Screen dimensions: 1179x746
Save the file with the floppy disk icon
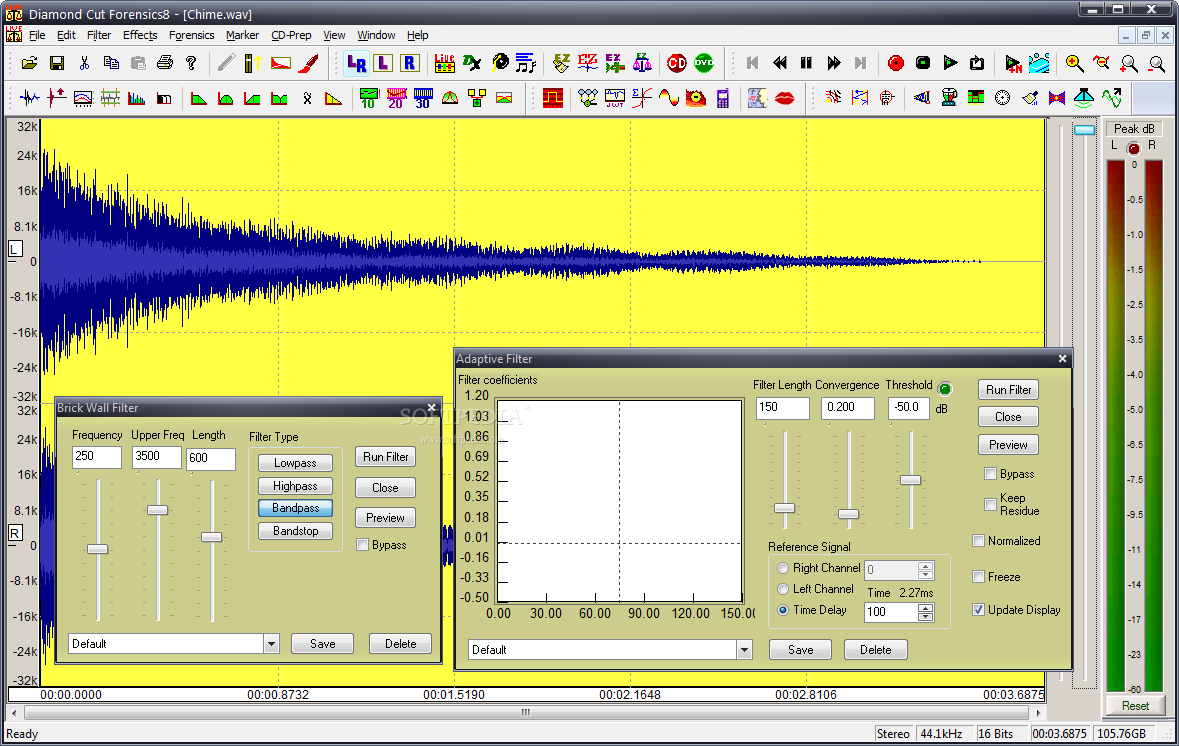click(x=56, y=63)
